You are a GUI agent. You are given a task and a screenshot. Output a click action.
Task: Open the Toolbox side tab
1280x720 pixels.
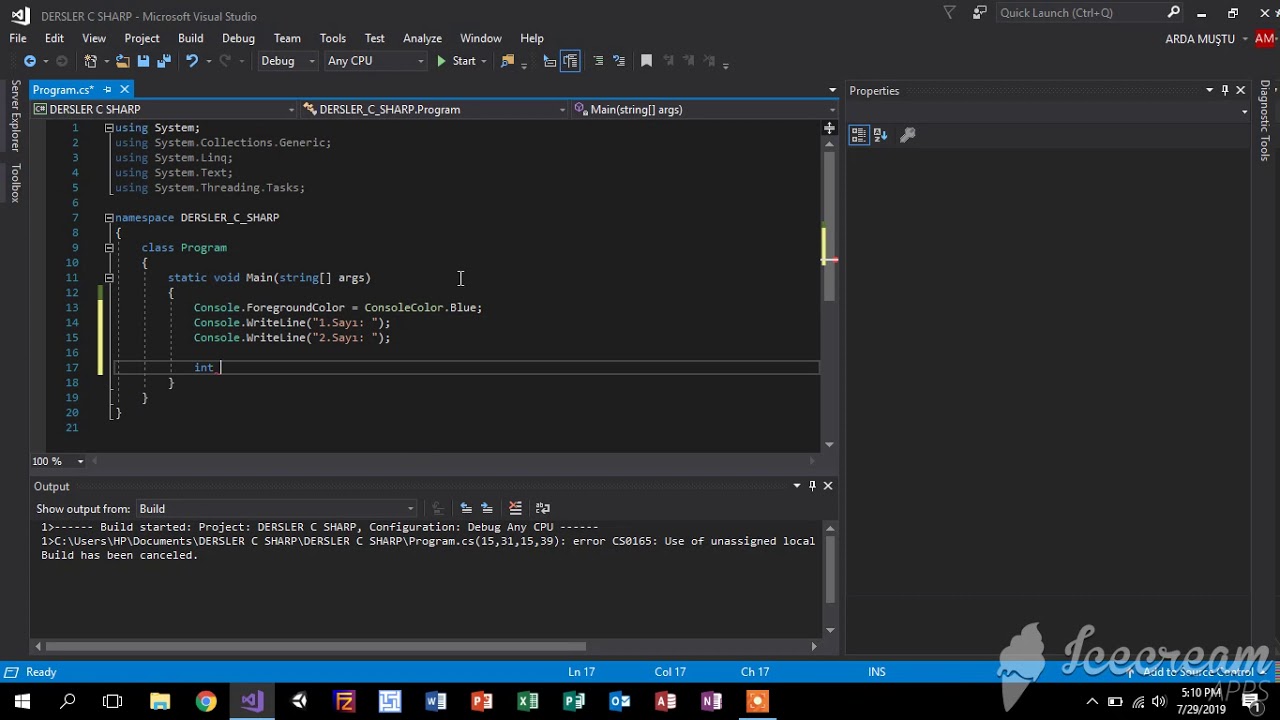pos(15,183)
